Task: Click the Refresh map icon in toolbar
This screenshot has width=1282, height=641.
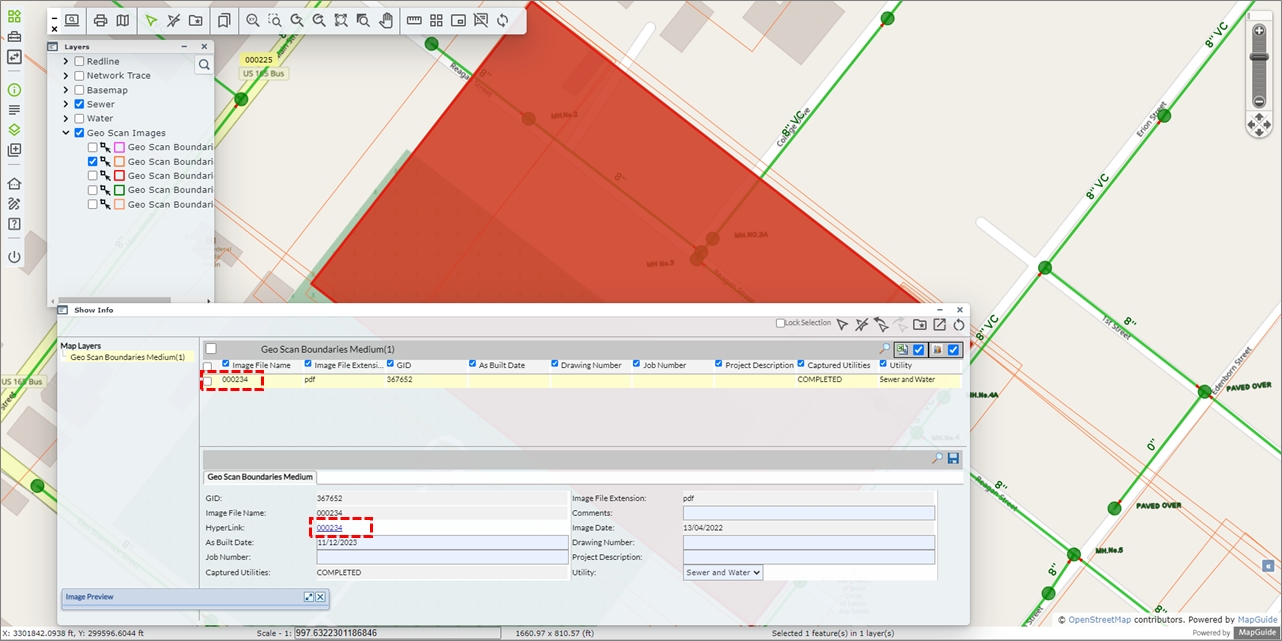Action: [x=502, y=20]
